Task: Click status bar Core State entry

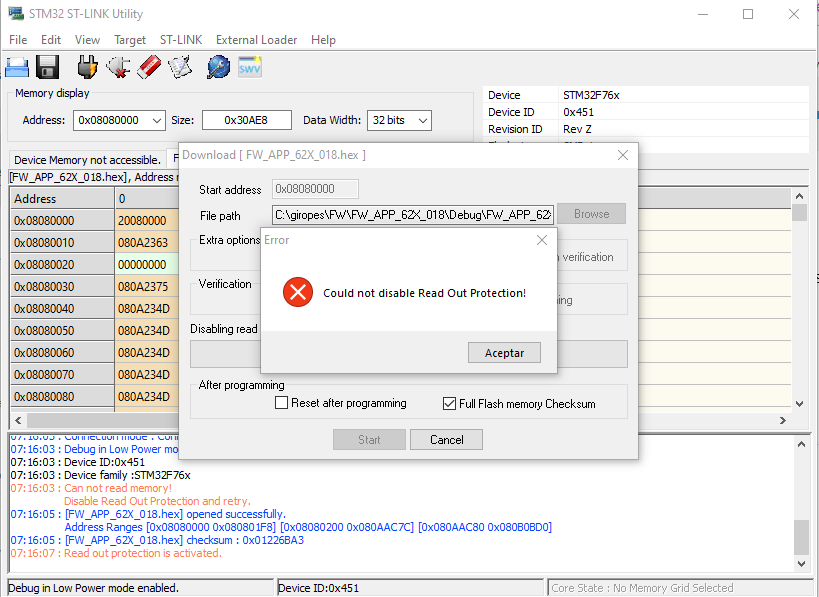Action: point(680,588)
